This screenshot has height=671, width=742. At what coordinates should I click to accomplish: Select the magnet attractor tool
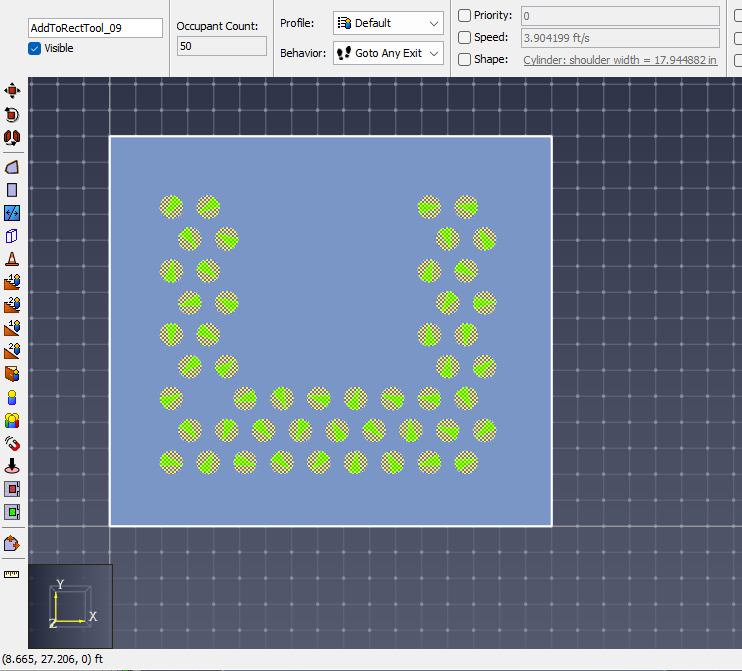[12, 443]
